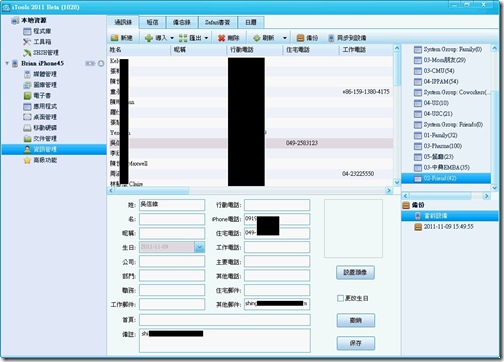Click the 同步到設備 sync toolbar button
This screenshot has height=362, width=504.
(x=347, y=38)
